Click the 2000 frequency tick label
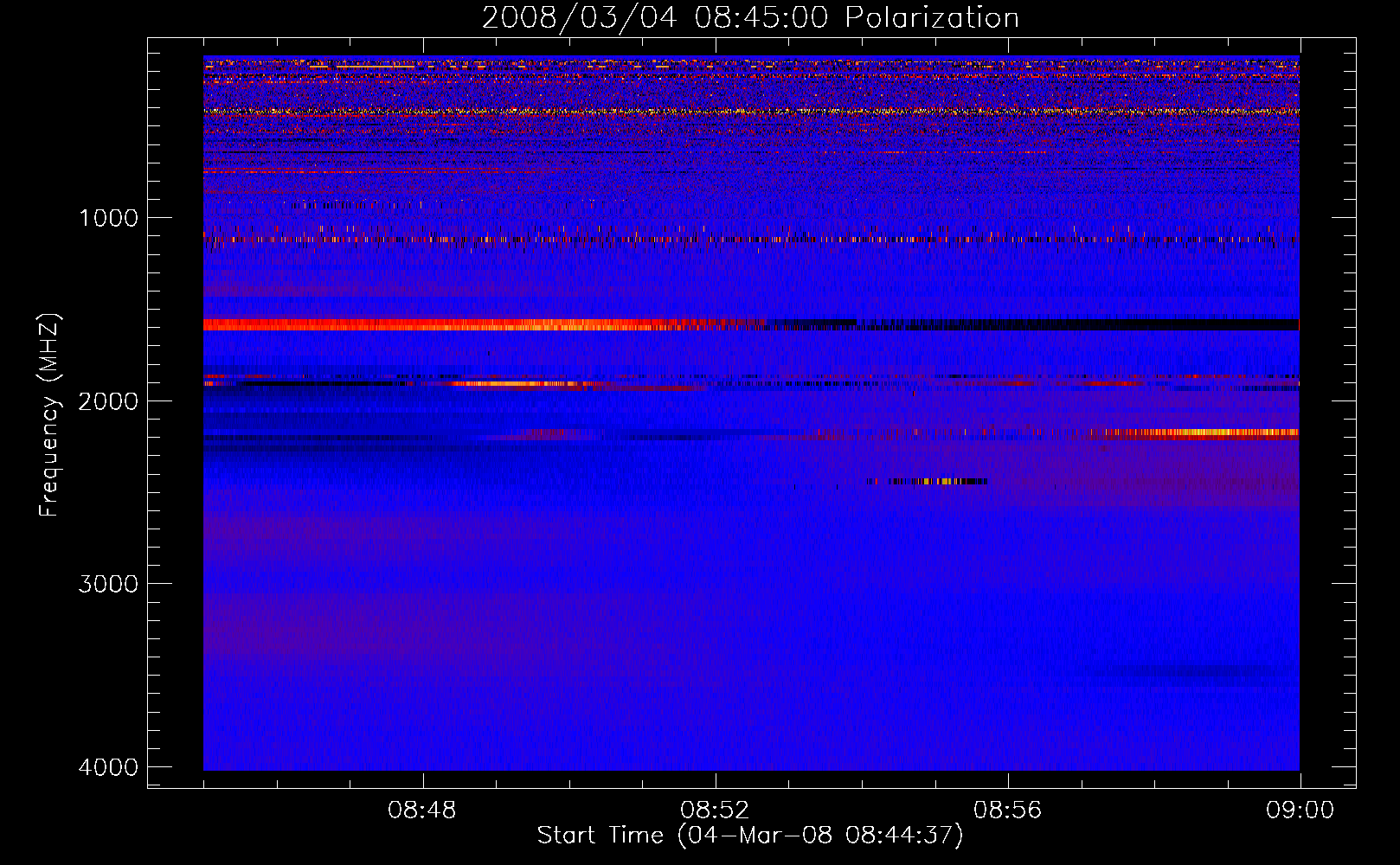Image resolution: width=1400 pixels, height=865 pixels. pyautogui.click(x=108, y=400)
